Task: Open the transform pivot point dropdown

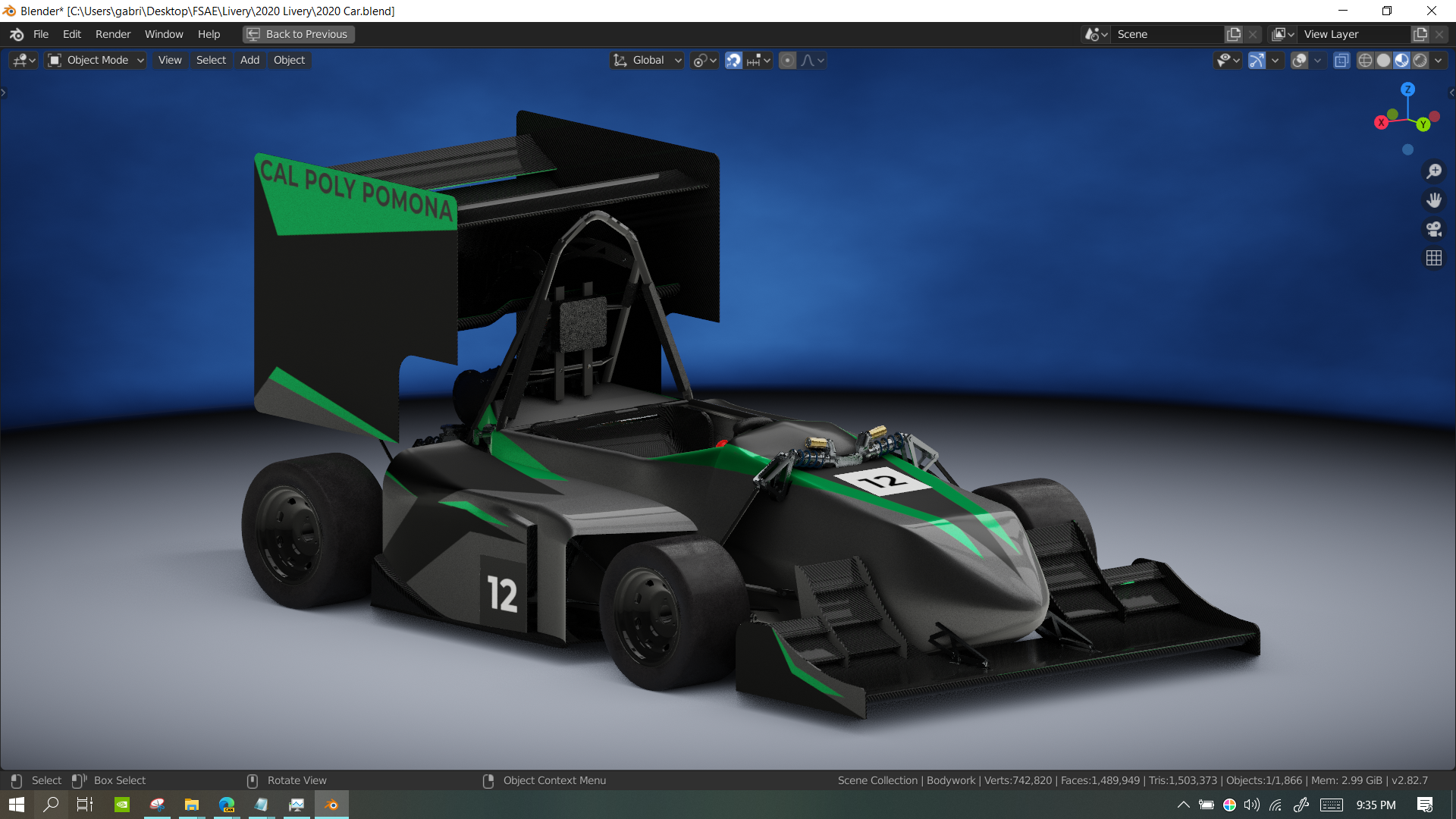Action: point(704,60)
